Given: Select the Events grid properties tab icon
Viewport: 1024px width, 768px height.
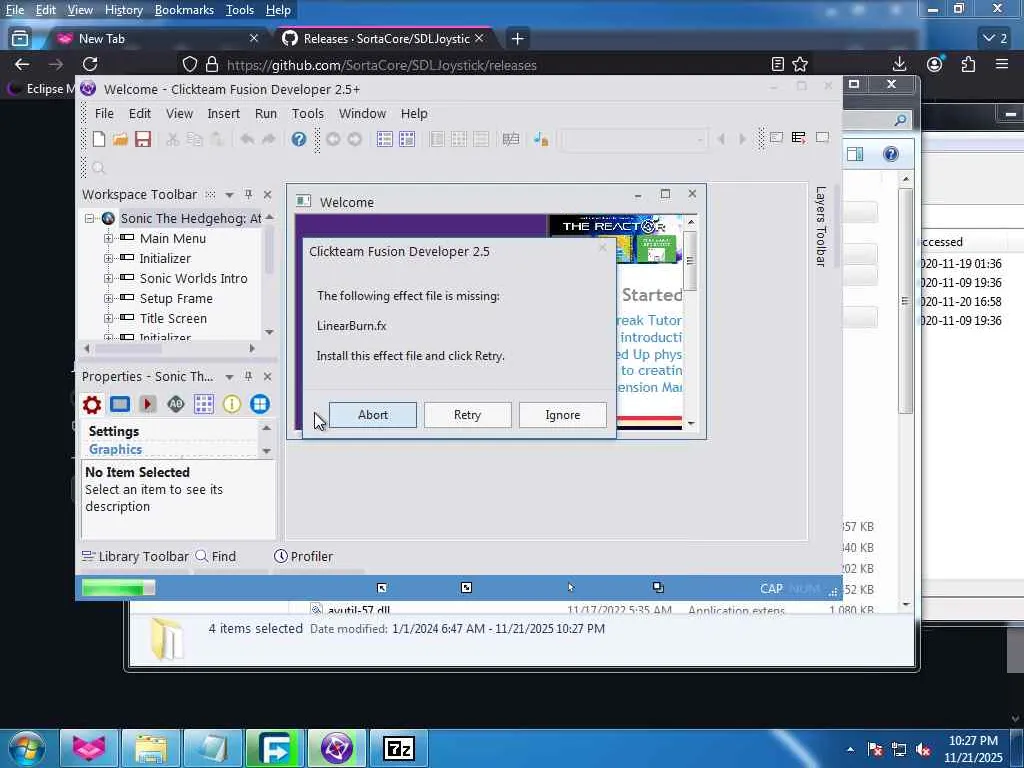Looking at the screenshot, I should point(204,404).
